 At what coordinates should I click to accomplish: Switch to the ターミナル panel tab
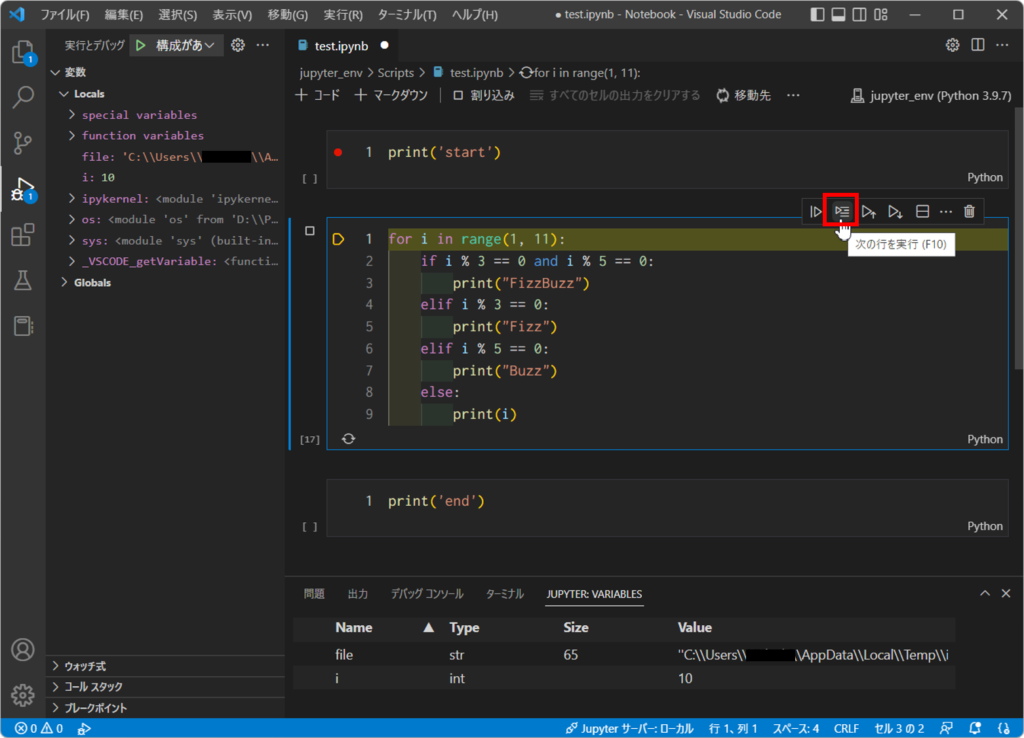coord(505,594)
